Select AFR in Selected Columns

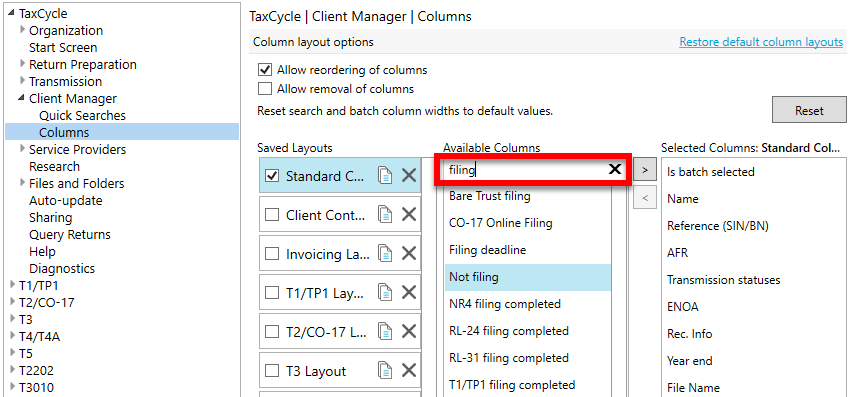(754, 253)
